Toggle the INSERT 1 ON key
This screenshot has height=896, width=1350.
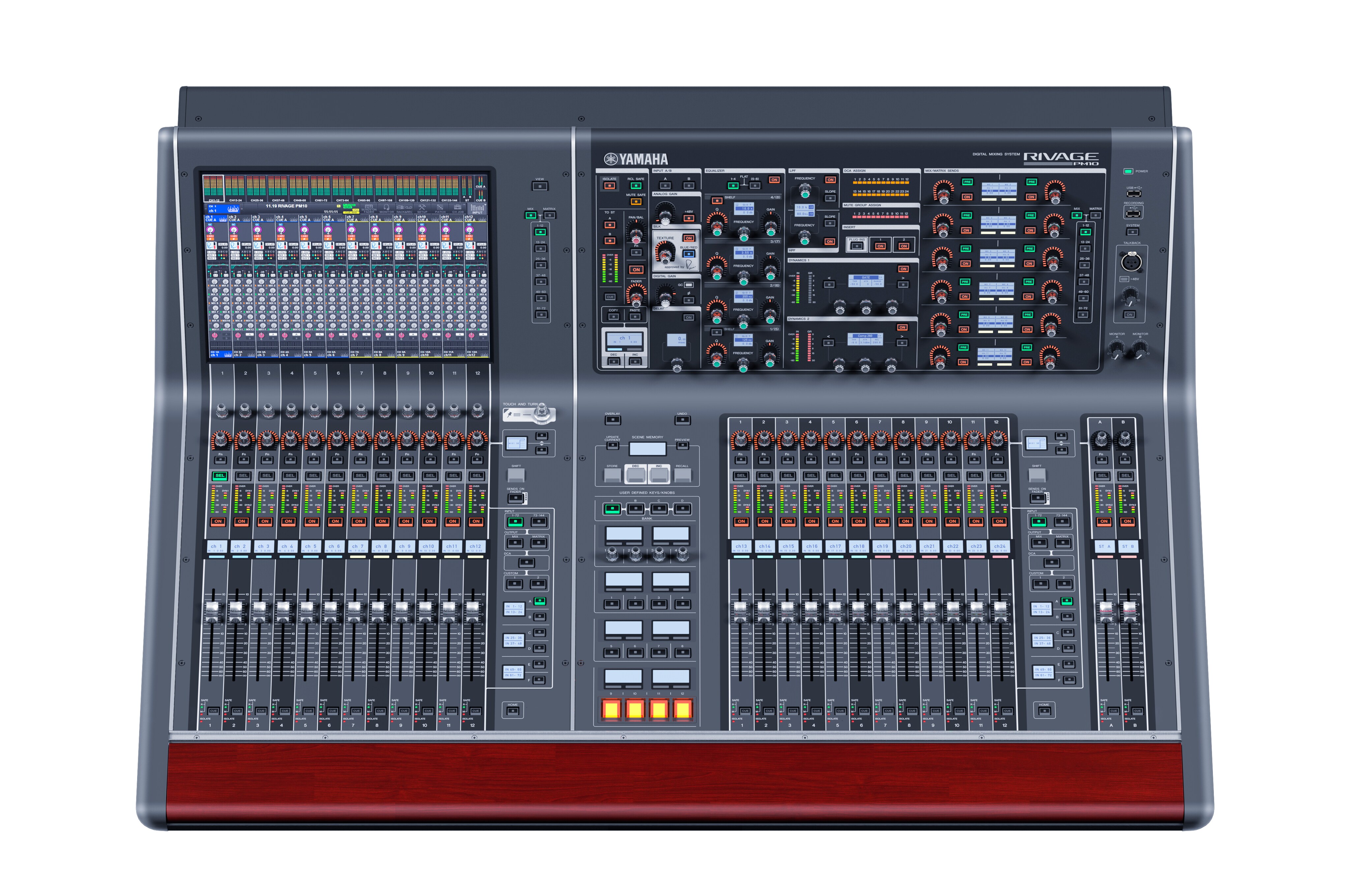pyautogui.click(x=880, y=246)
